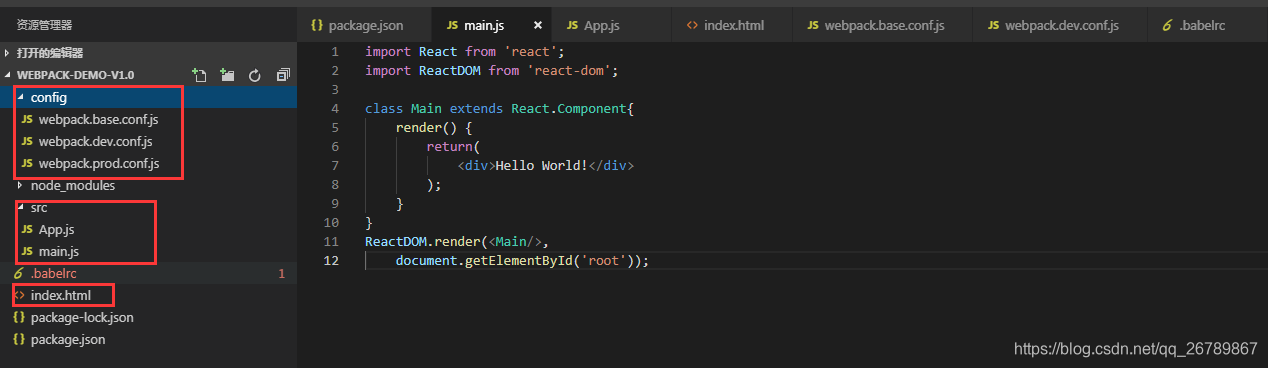Open webpack.dev.conf.js in the file tree
Screen dimensions: 1268x368
pos(148,141)
